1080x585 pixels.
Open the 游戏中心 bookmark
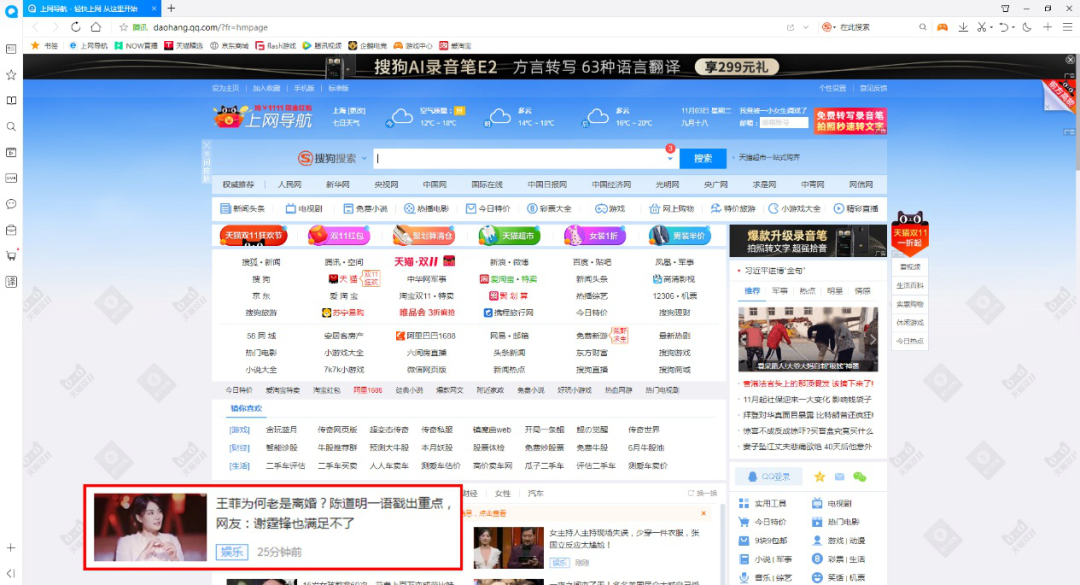tap(413, 45)
